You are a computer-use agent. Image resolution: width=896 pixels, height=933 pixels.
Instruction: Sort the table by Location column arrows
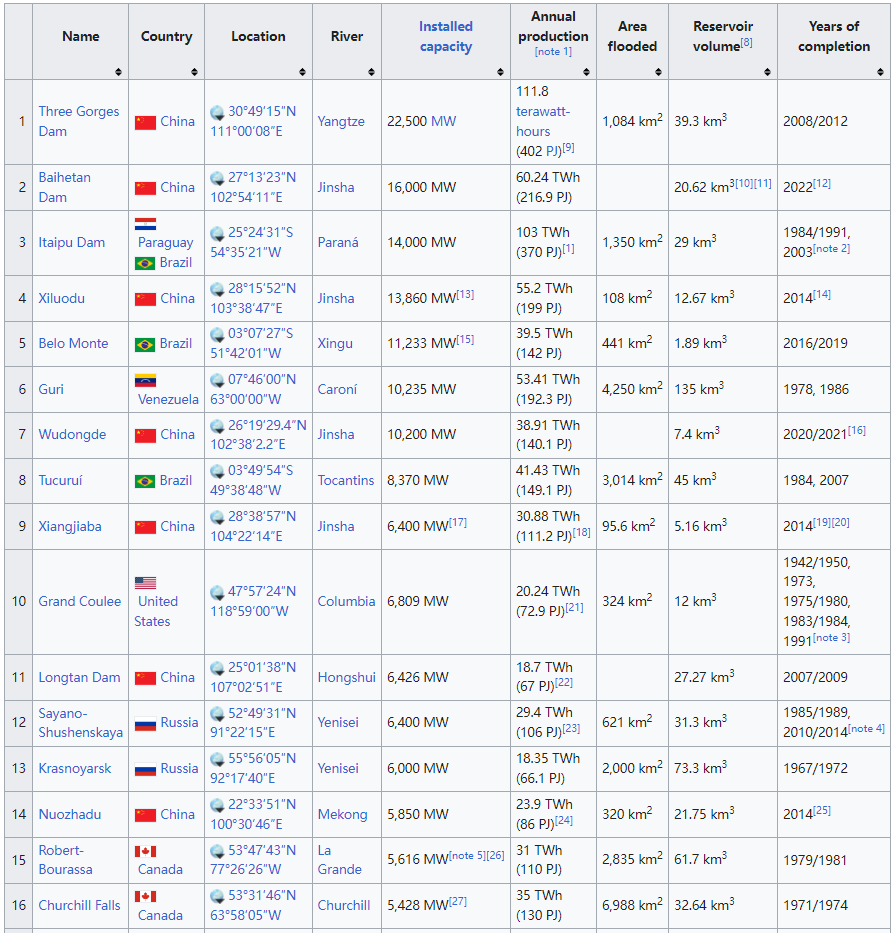(302, 72)
